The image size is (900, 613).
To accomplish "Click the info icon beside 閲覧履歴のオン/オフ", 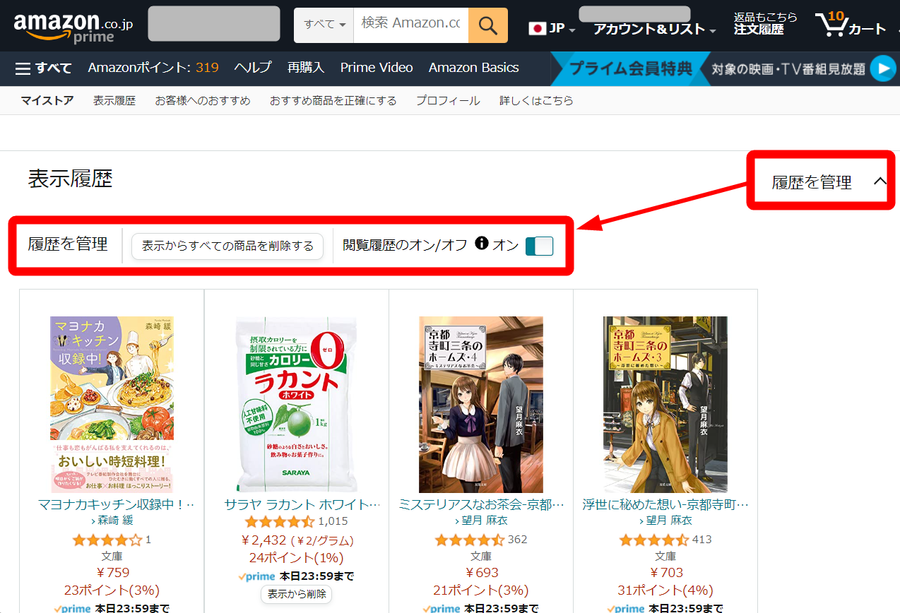I will click(482, 243).
